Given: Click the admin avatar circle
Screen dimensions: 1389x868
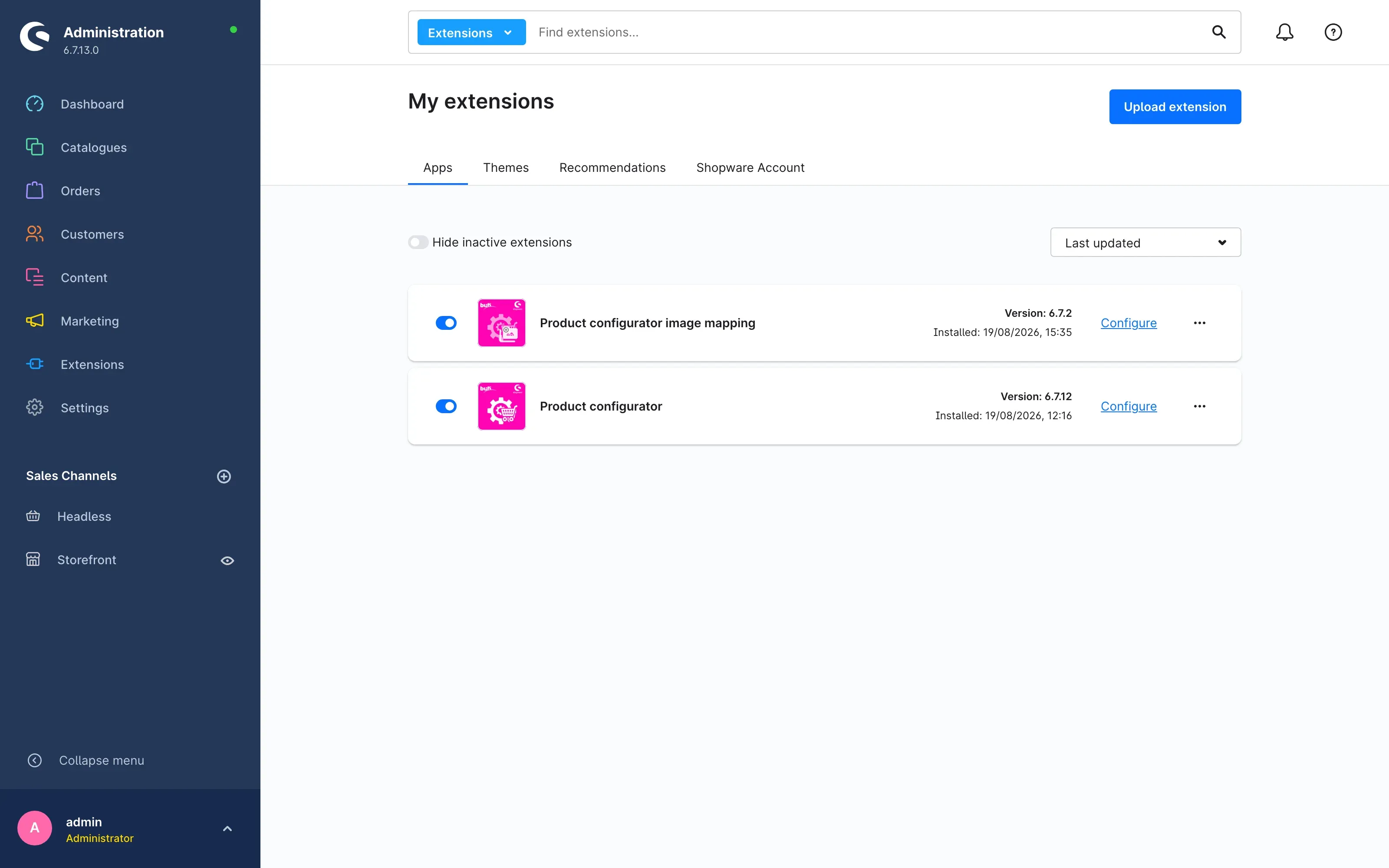Looking at the screenshot, I should 34,828.
